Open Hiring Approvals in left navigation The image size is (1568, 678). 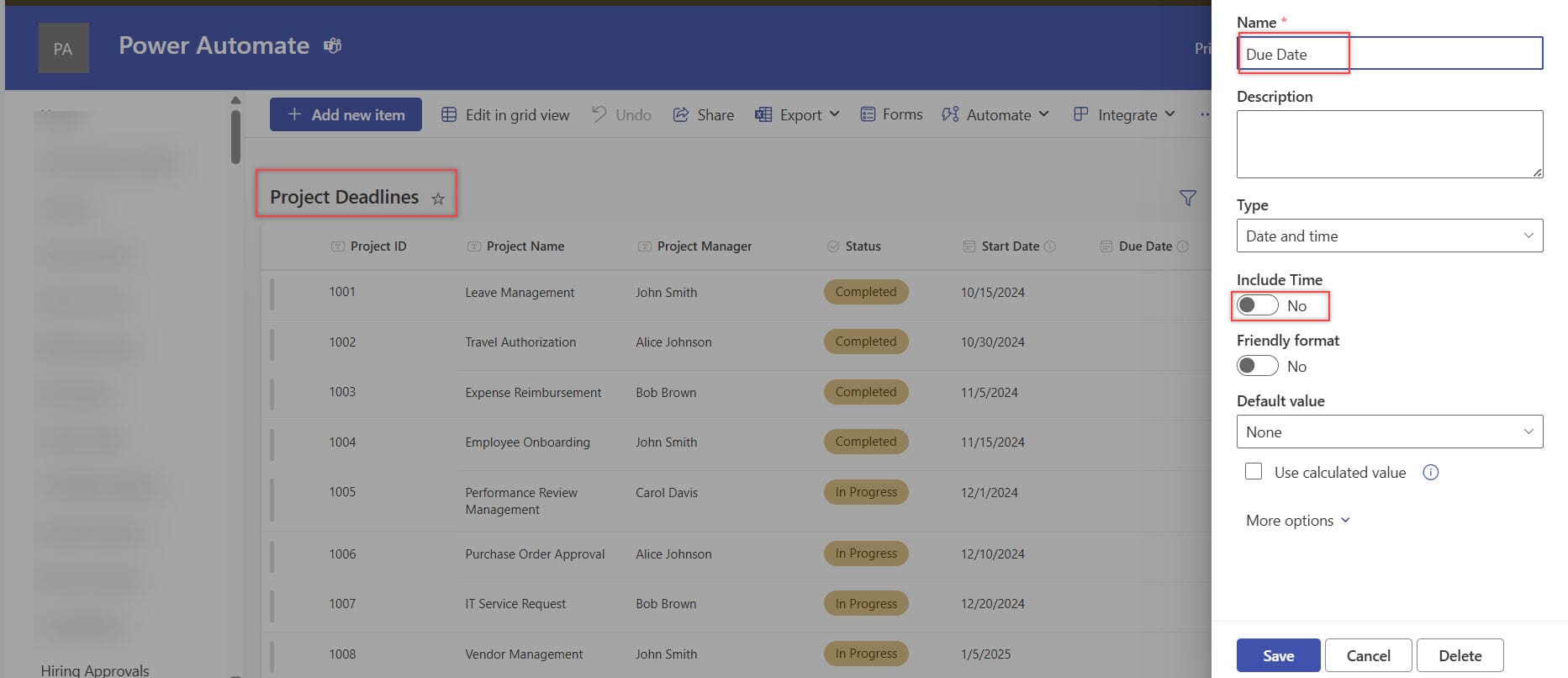pyautogui.click(x=95, y=670)
